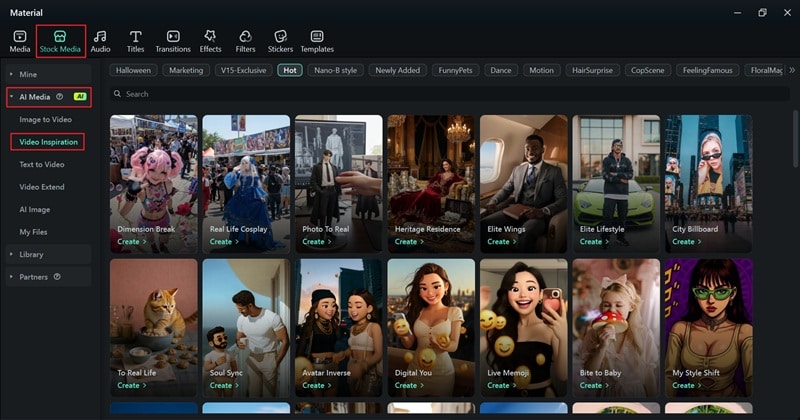Image resolution: width=800 pixels, height=420 pixels.
Task: Select the V15-Exclusive category tag
Action: click(x=243, y=70)
